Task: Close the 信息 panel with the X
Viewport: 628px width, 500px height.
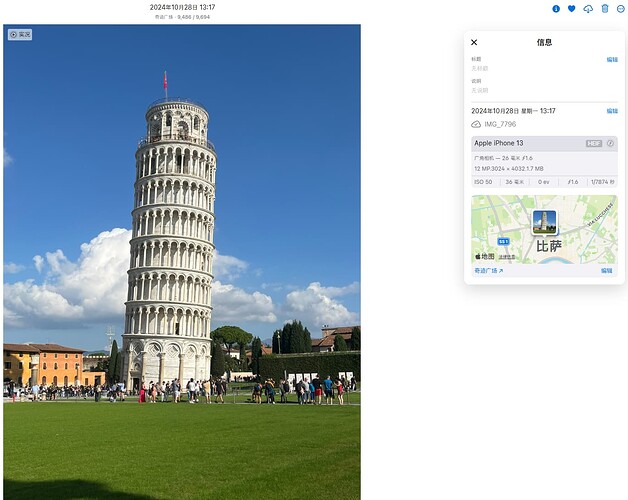Action: click(474, 42)
